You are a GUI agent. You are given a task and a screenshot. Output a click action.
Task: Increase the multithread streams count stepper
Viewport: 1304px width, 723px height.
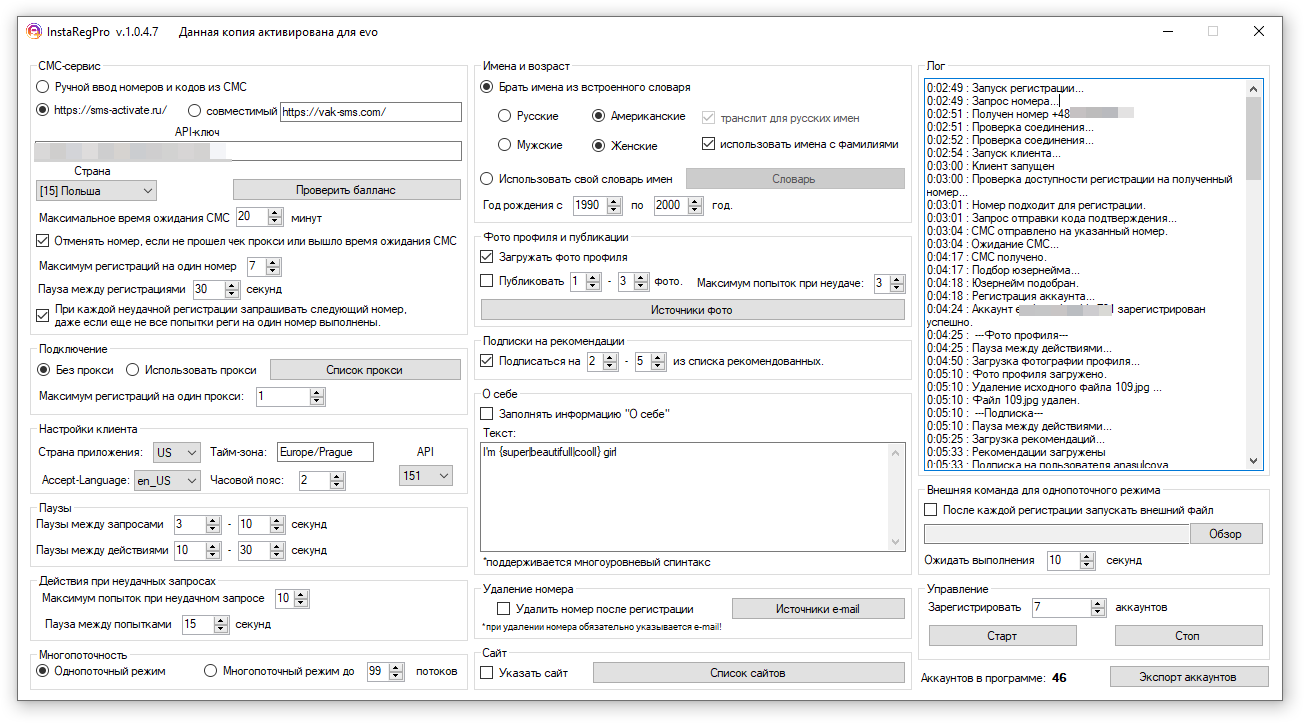pos(398,667)
